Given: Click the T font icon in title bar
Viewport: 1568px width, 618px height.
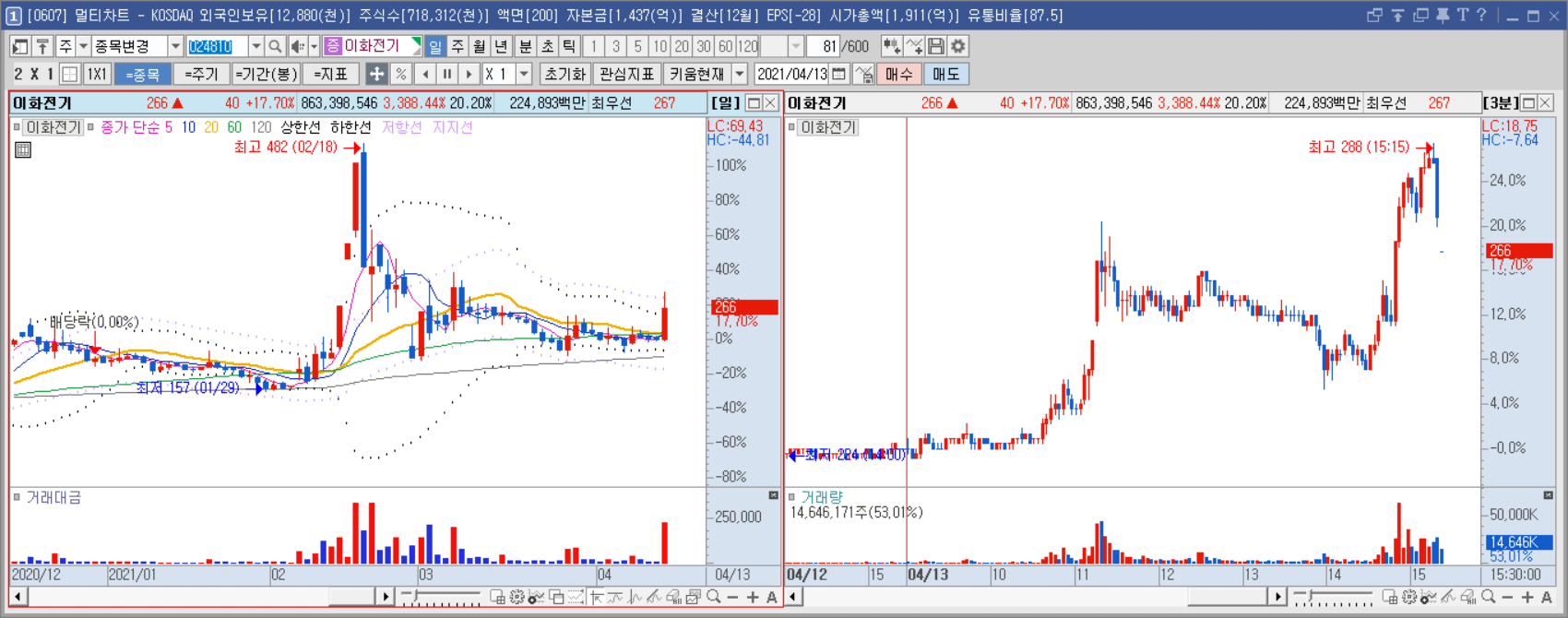Looking at the screenshot, I should pos(1463,15).
